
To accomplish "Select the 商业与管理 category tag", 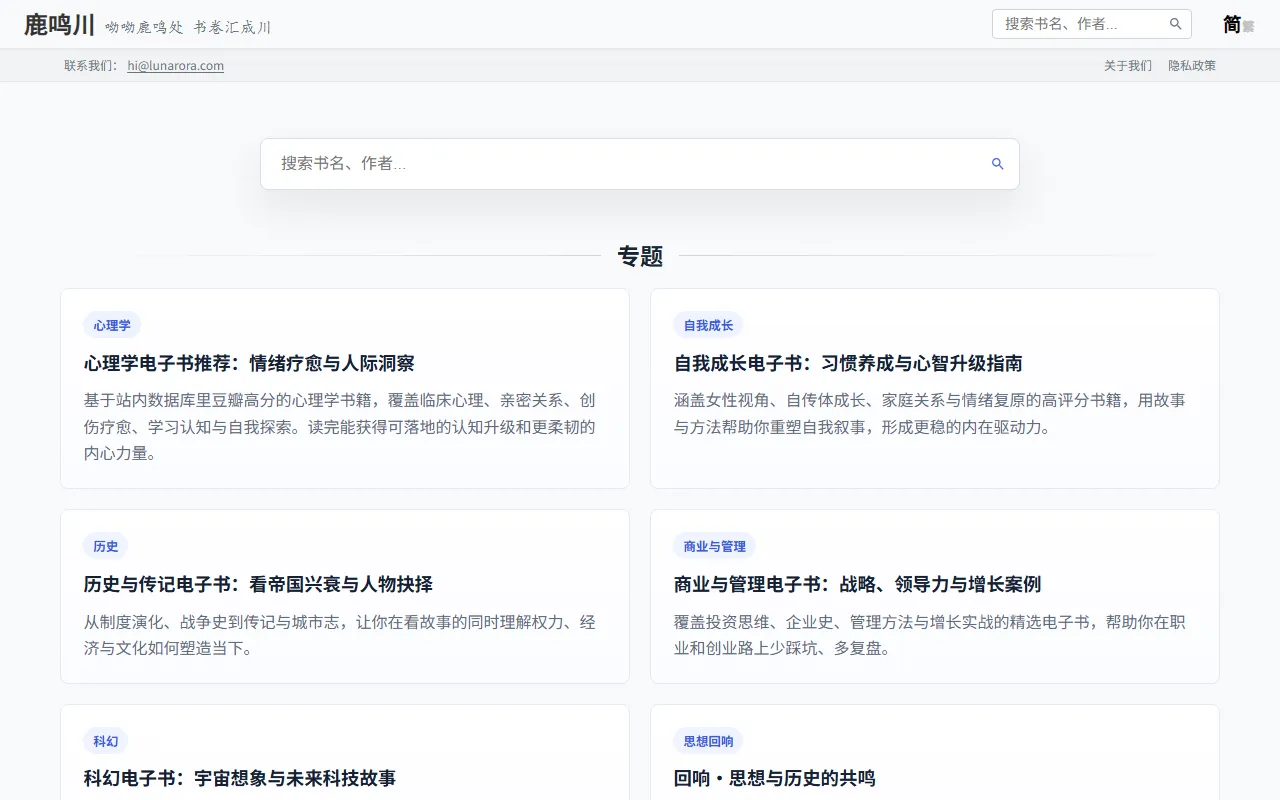I will tap(714, 546).
